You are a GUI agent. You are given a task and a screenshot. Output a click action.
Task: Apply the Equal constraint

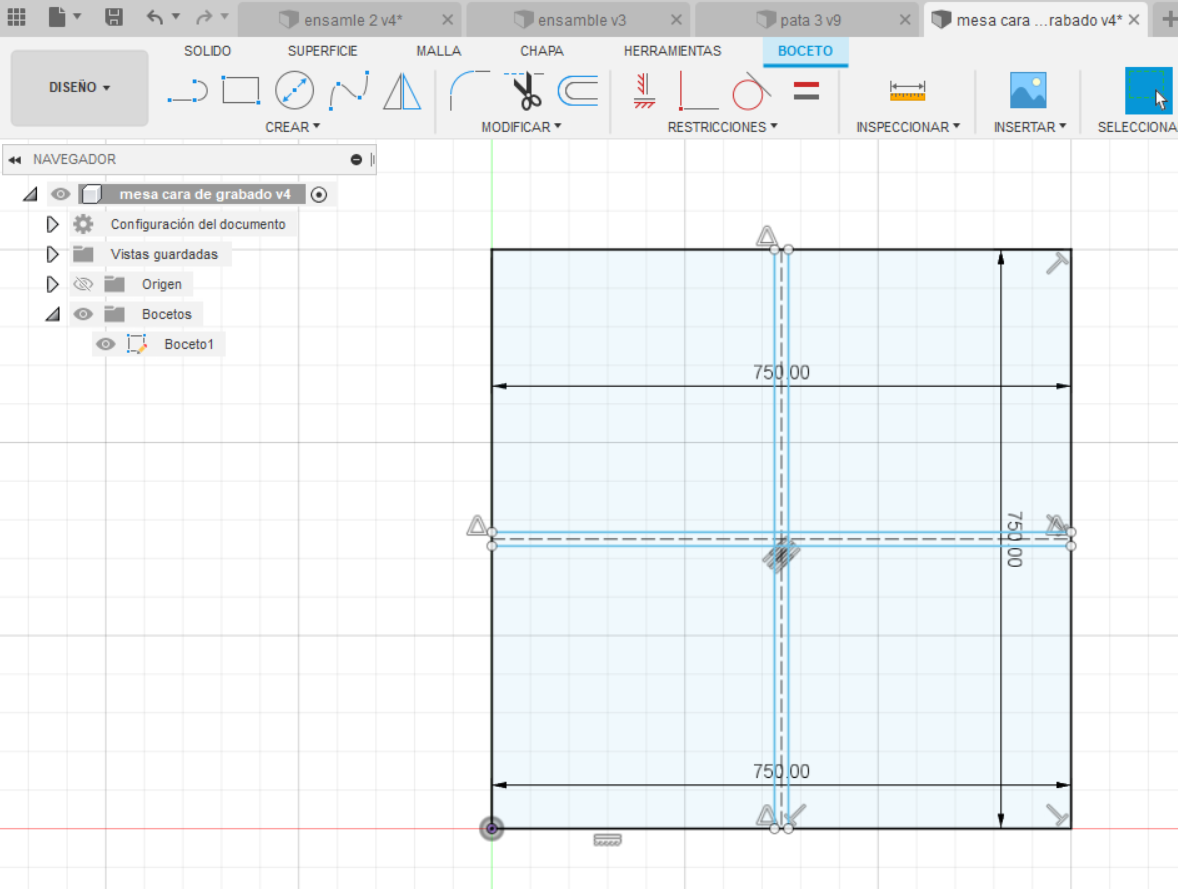[806, 91]
